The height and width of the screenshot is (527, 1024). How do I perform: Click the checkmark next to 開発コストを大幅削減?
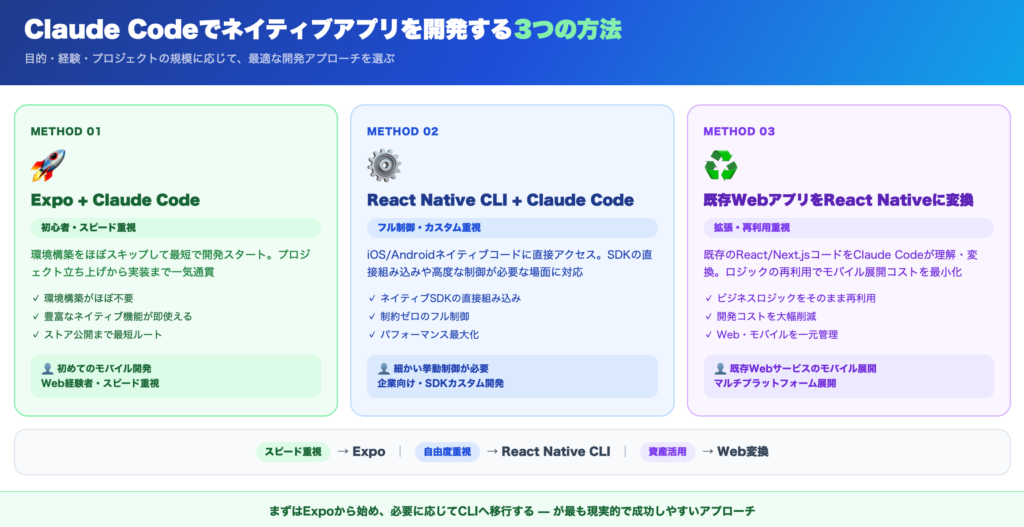[708, 316]
